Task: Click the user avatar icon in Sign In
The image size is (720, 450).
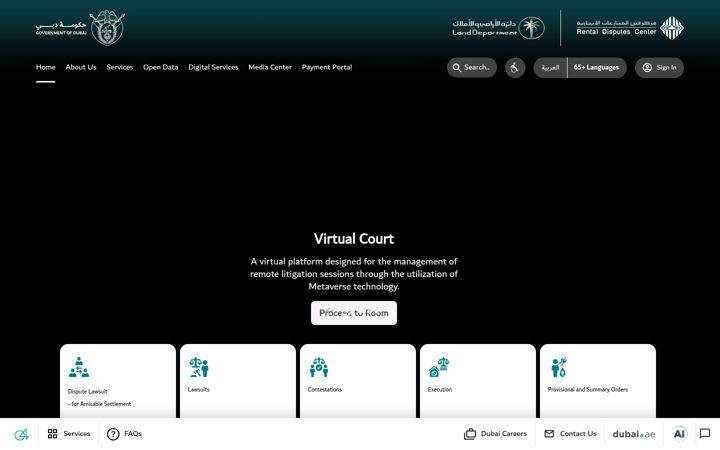Action: click(647, 68)
